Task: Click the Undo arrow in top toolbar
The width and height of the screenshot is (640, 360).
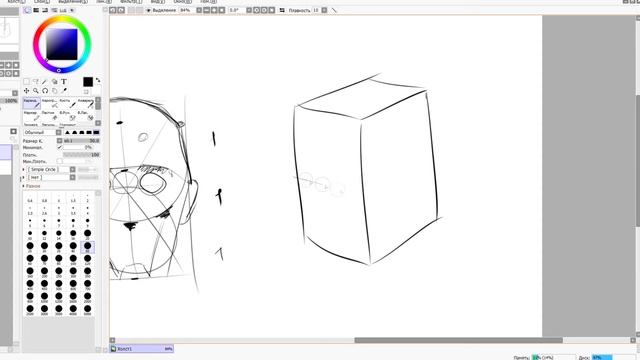Action: pyautogui.click(x=113, y=10)
